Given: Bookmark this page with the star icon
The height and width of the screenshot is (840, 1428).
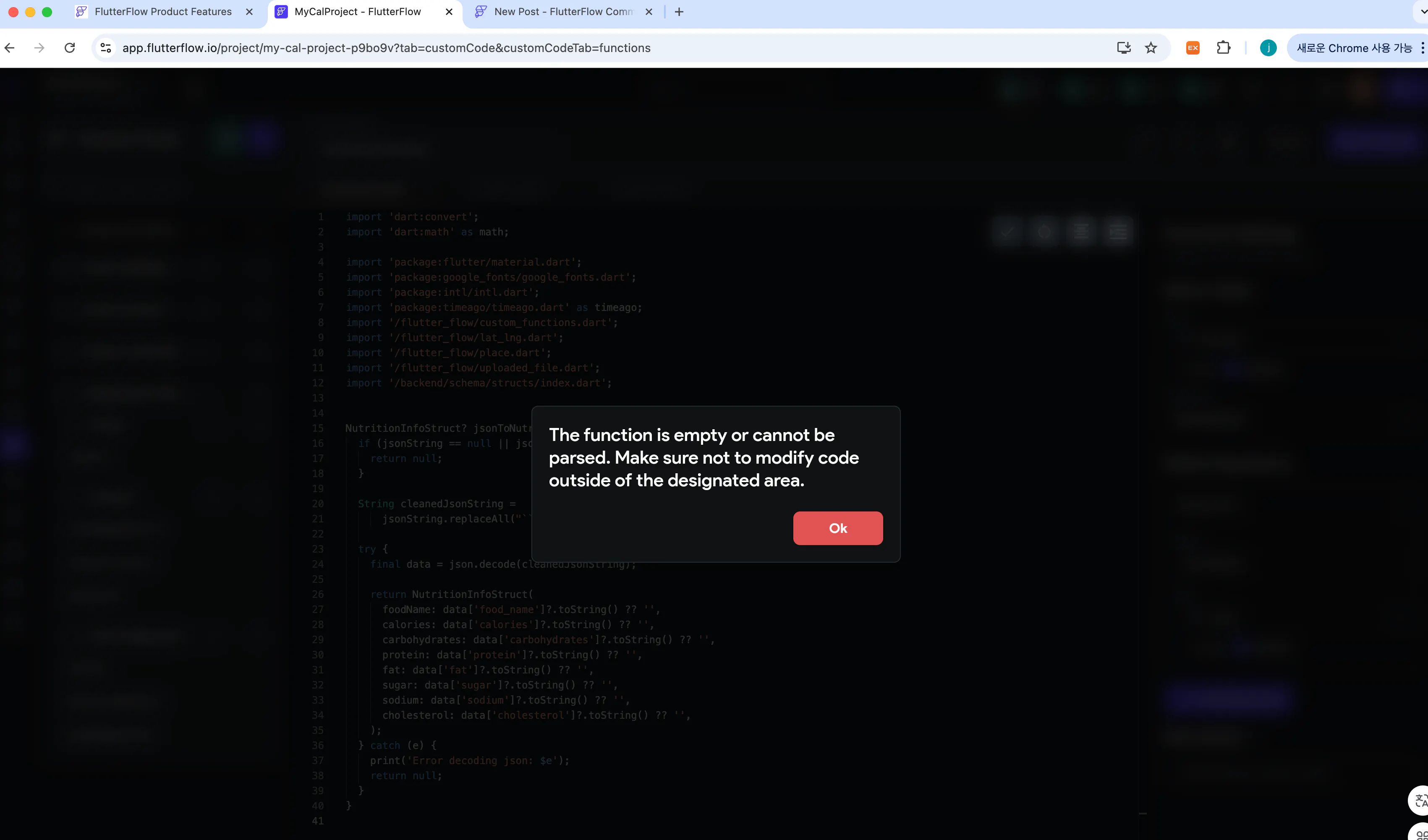Looking at the screenshot, I should tap(1151, 48).
